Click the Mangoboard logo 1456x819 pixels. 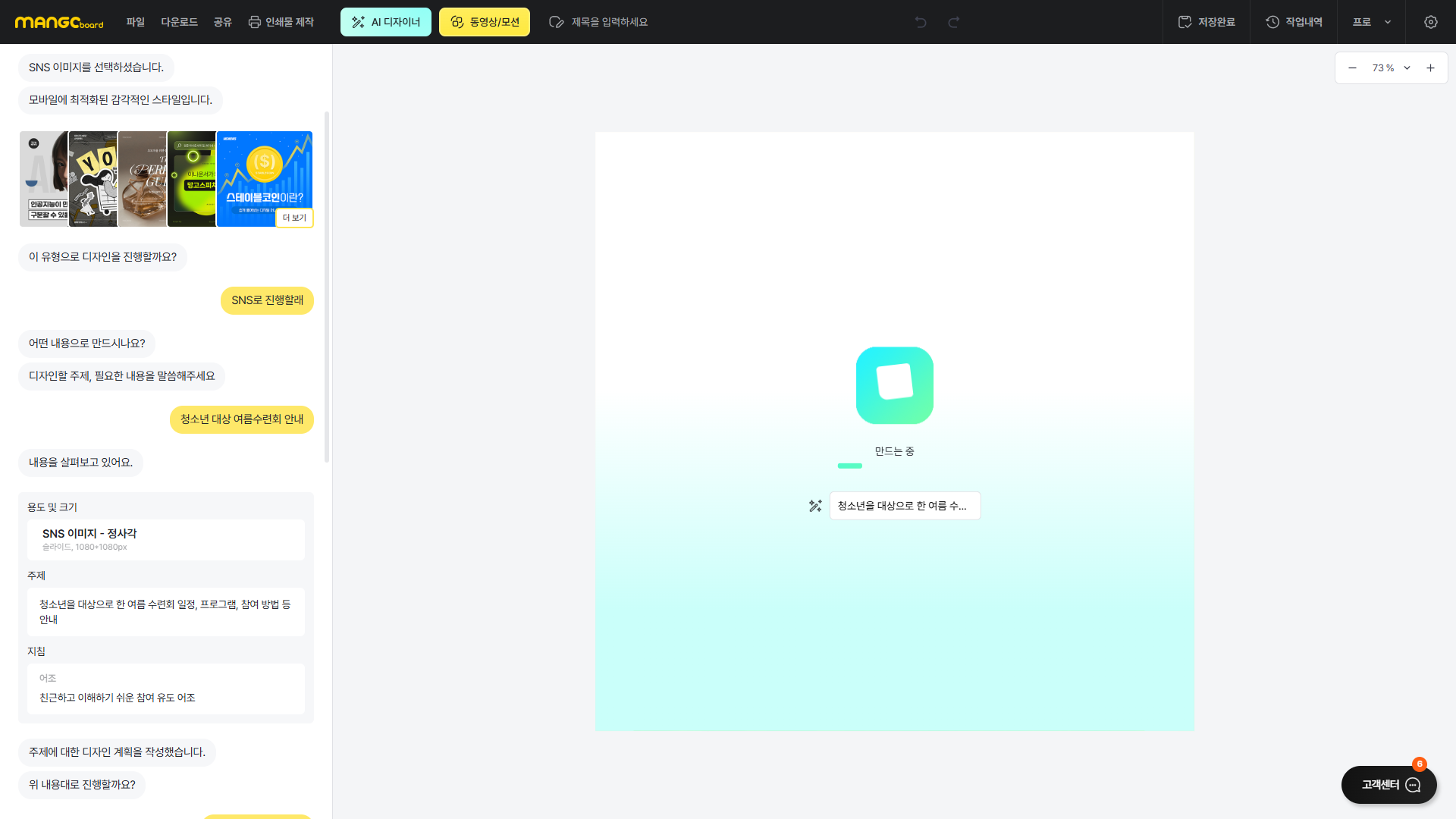tap(59, 22)
